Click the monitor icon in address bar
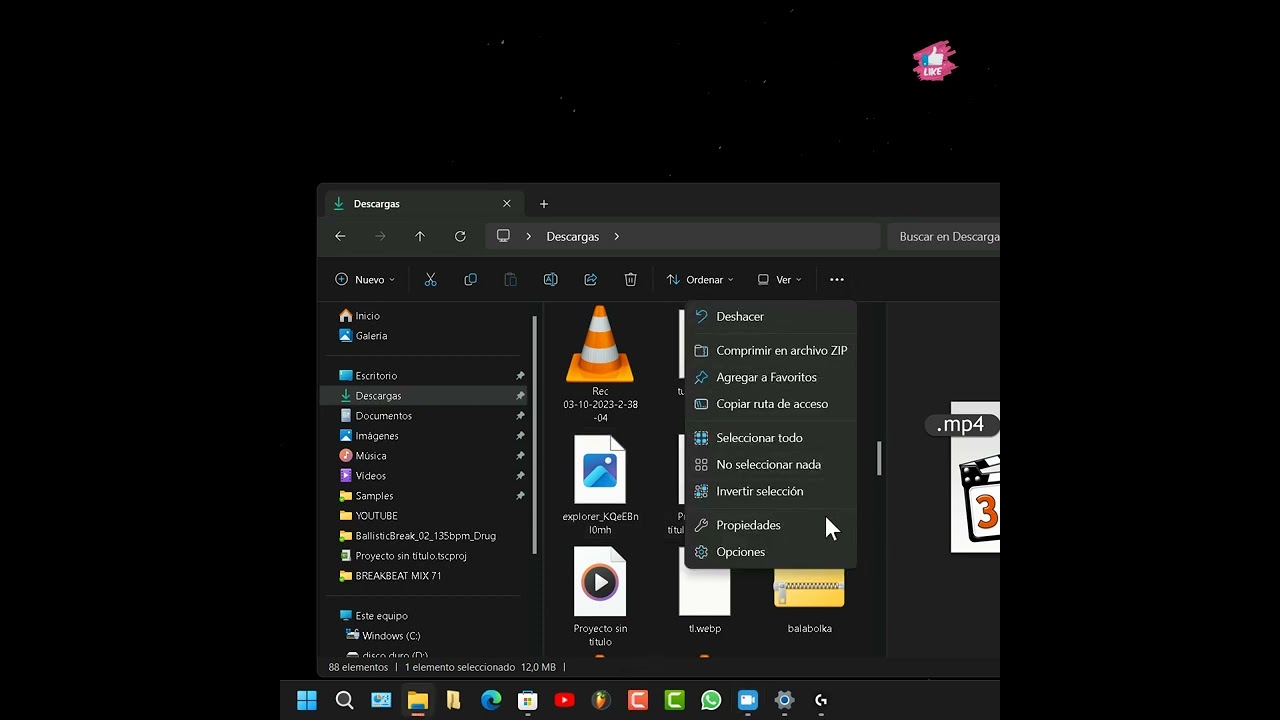The height and width of the screenshot is (720, 1280). coord(503,236)
